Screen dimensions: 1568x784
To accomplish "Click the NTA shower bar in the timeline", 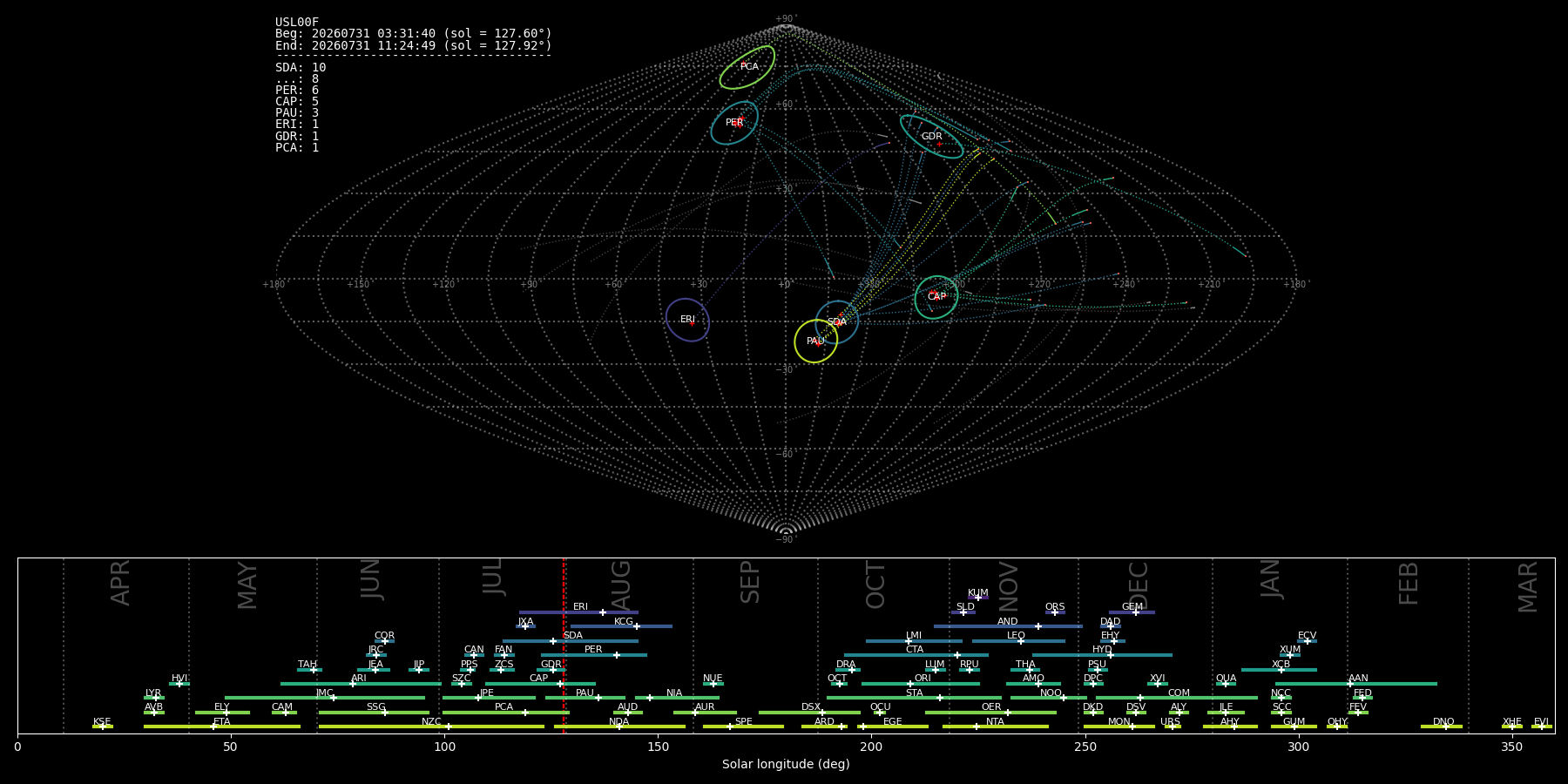I will 996,727.
